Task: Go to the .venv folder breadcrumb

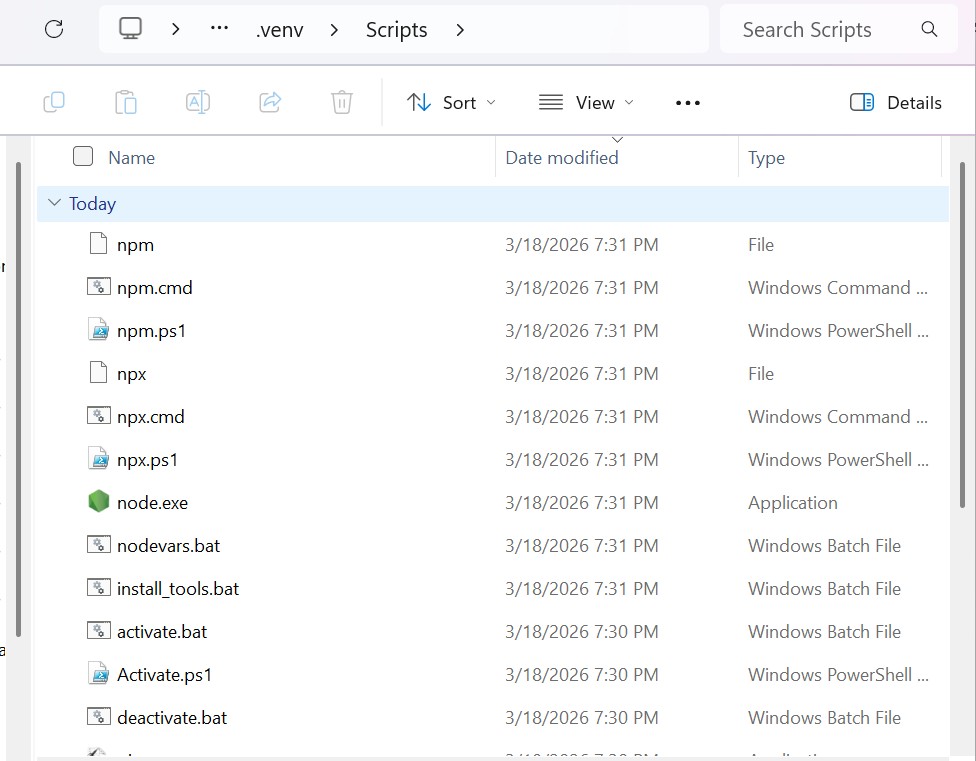Action: (279, 30)
